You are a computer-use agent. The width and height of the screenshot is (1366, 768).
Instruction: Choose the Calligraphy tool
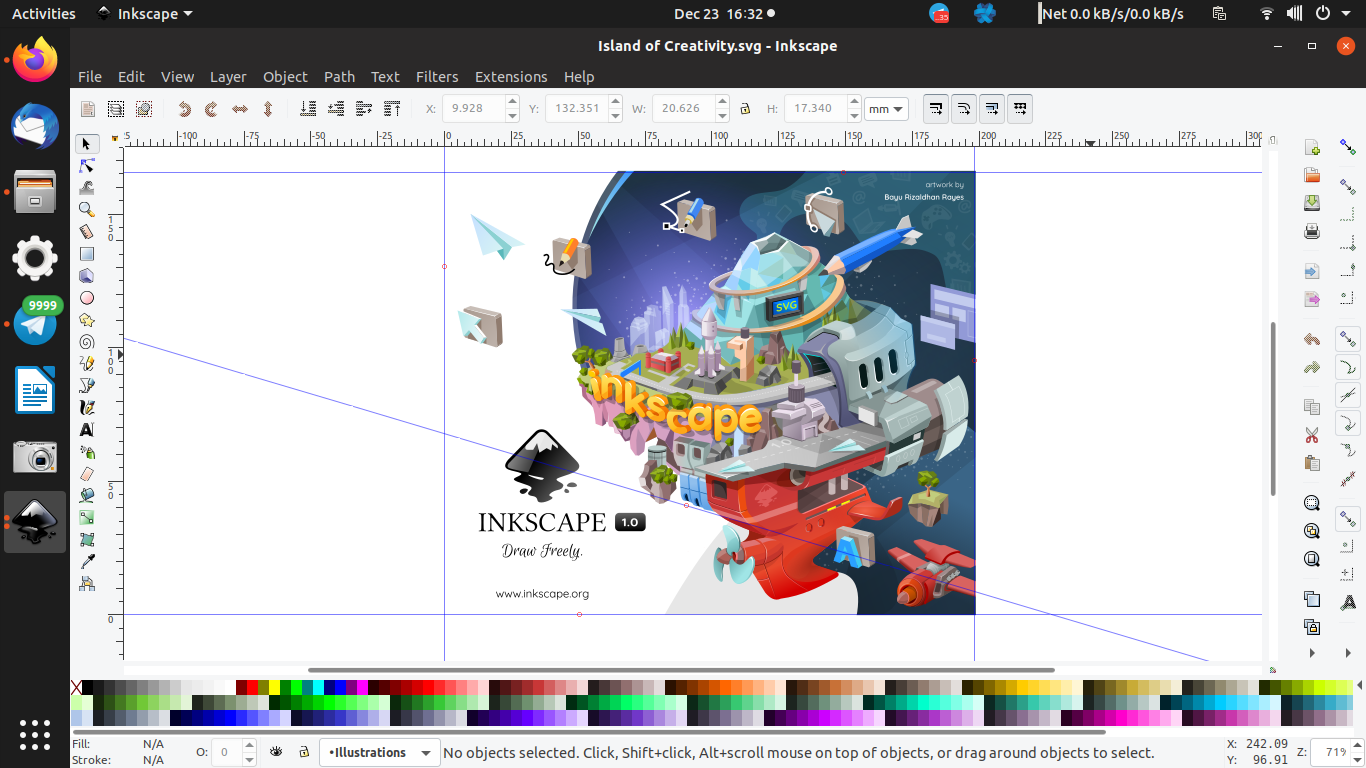[87, 407]
